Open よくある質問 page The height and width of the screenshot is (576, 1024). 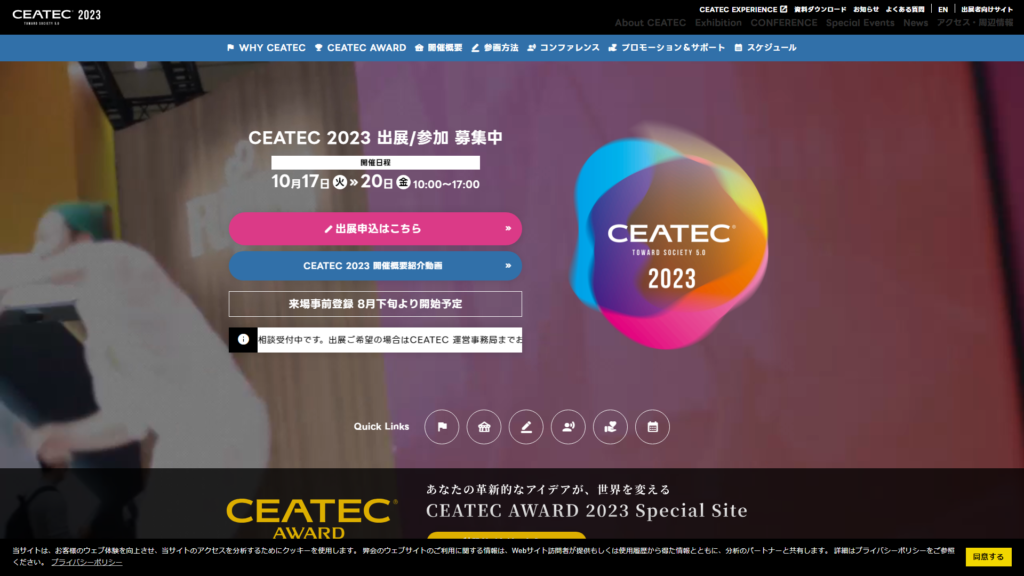point(905,9)
